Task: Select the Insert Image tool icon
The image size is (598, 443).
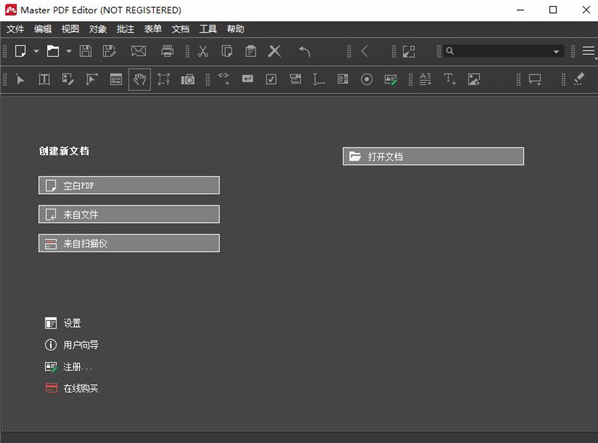Action: pyautogui.click(x=474, y=79)
